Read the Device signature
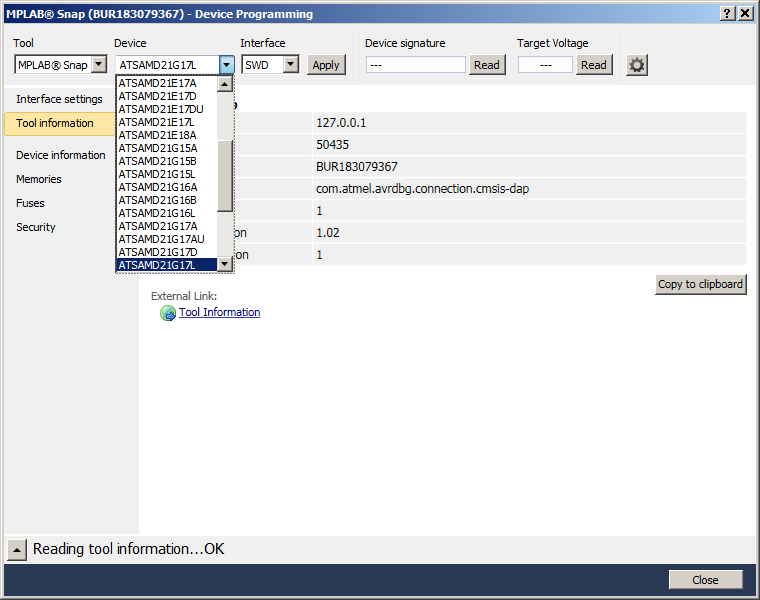The height and width of the screenshot is (600, 760). coord(487,65)
